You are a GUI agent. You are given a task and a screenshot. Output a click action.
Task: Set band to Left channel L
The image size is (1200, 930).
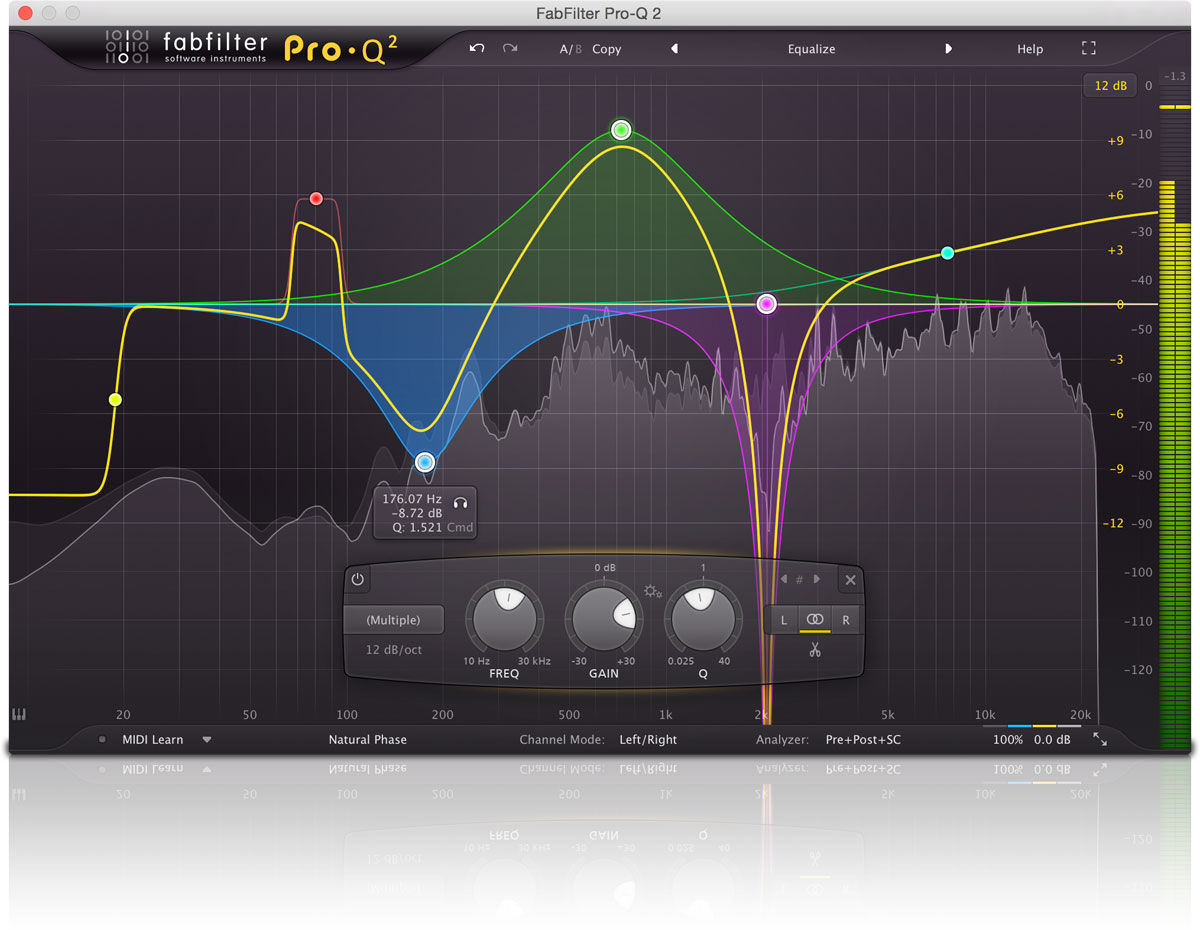pyautogui.click(x=784, y=620)
